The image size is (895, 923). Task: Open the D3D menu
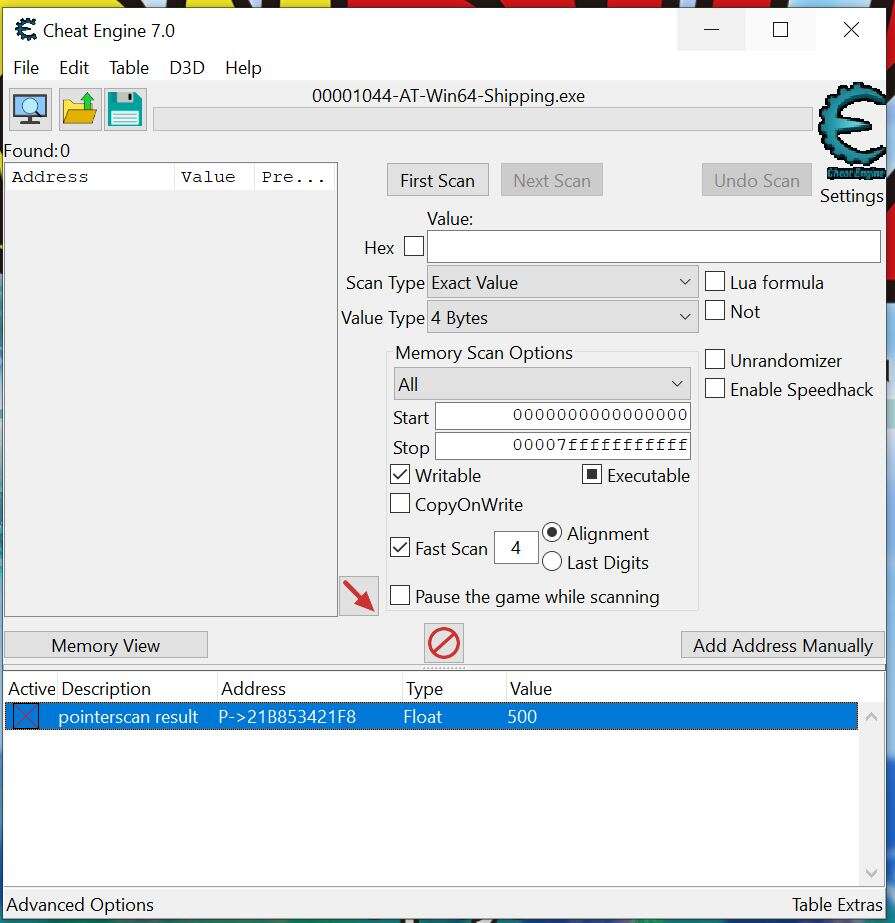tap(187, 68)
